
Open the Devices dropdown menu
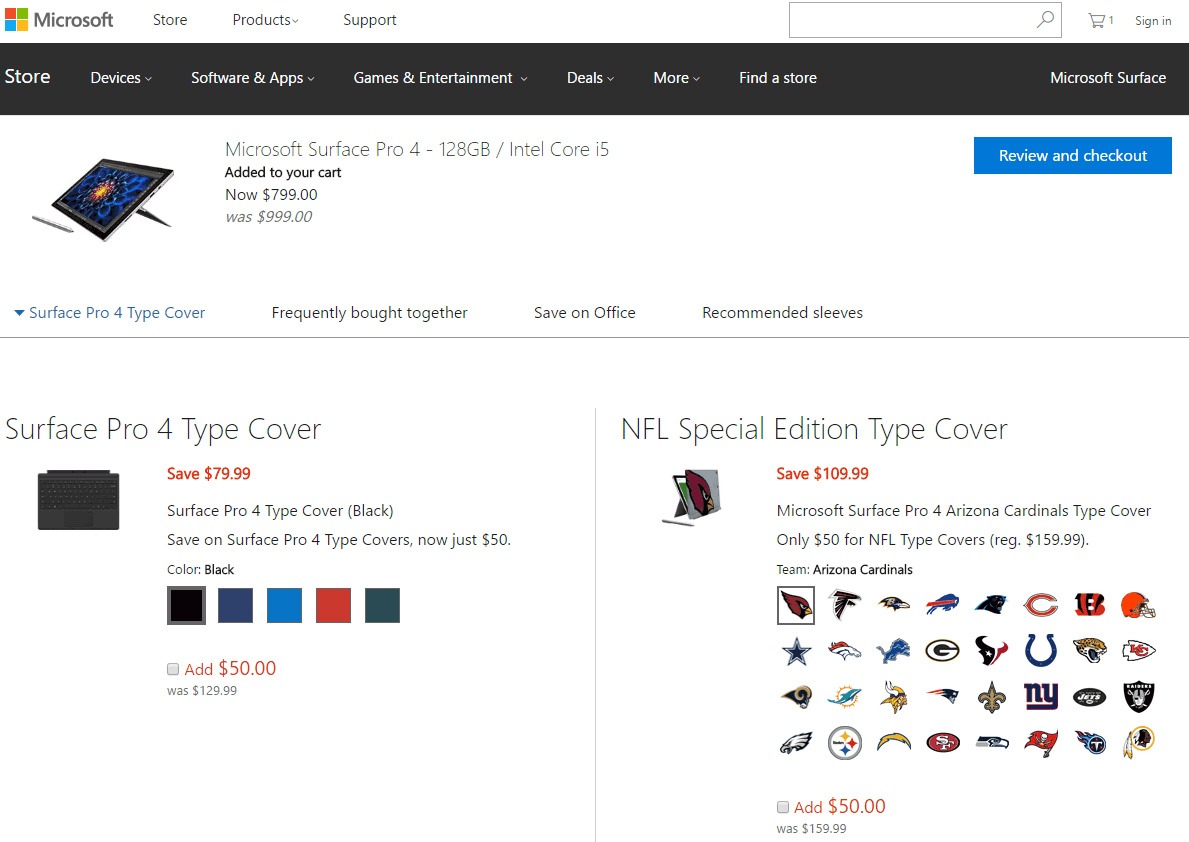(x=120, y=77)
